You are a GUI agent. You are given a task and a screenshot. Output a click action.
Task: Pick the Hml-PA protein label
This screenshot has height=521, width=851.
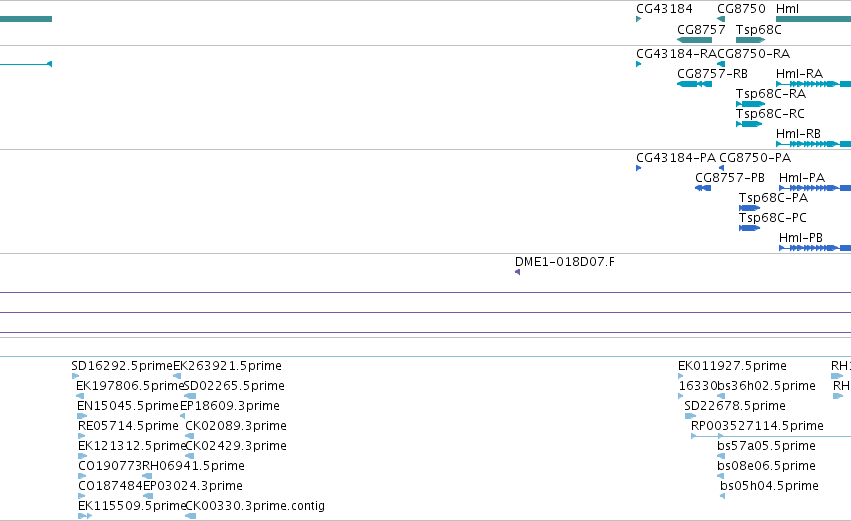point(802,178)
